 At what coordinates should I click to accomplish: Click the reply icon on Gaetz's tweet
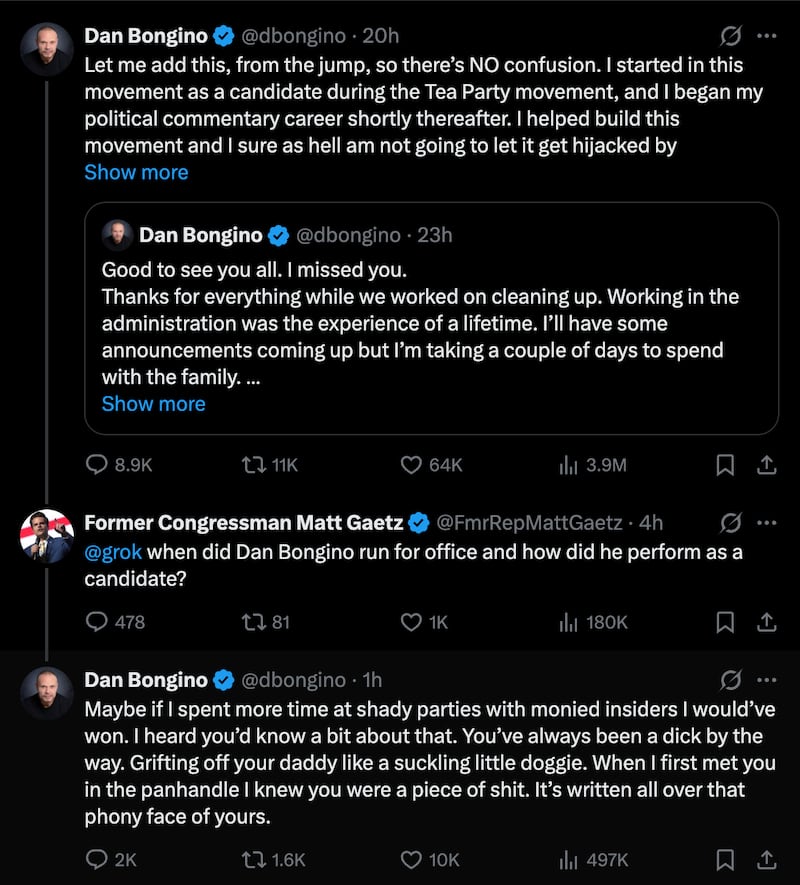coord(96,622)
